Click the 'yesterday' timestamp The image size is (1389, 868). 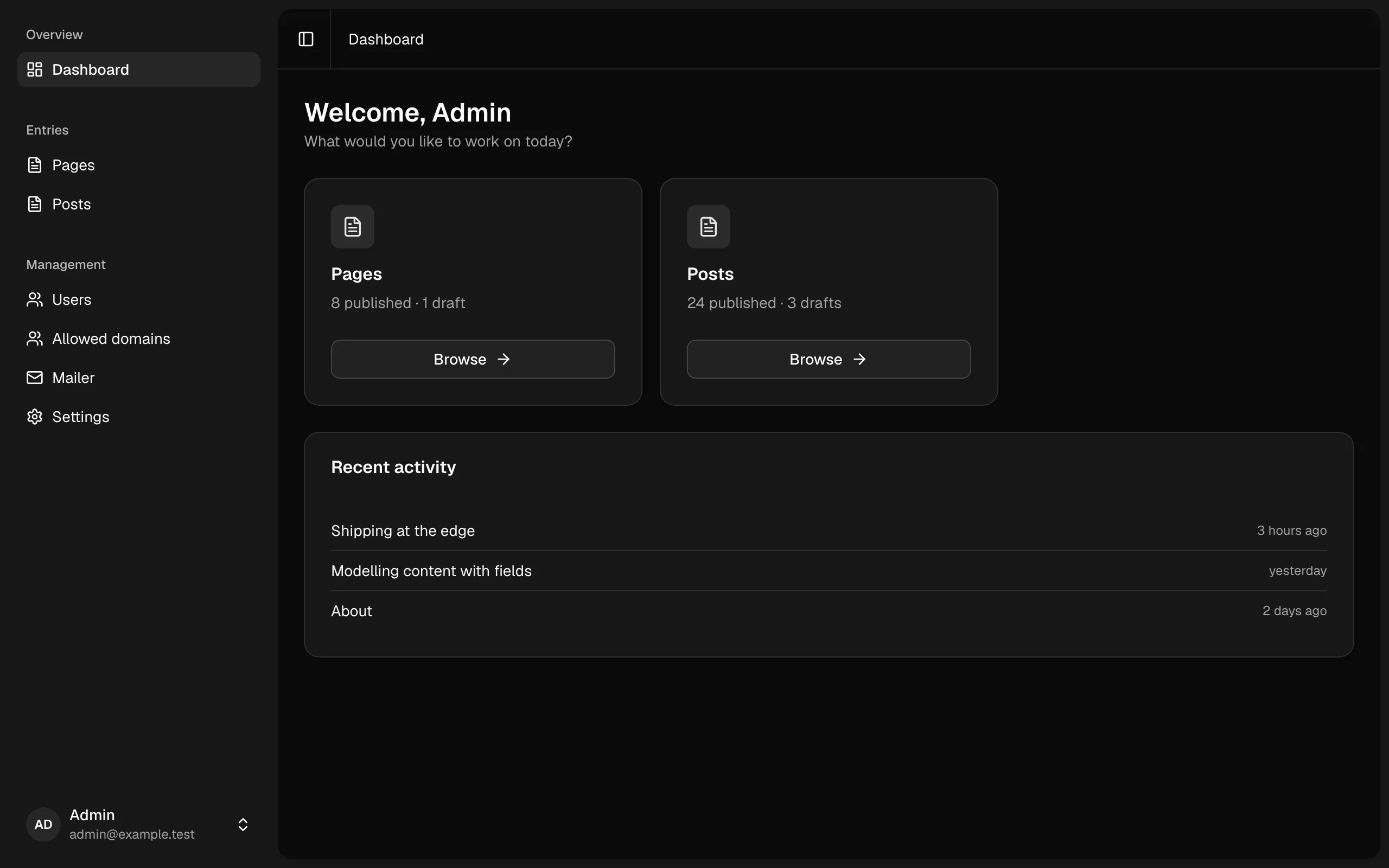pyautogui.click(x=1298, y=571)
